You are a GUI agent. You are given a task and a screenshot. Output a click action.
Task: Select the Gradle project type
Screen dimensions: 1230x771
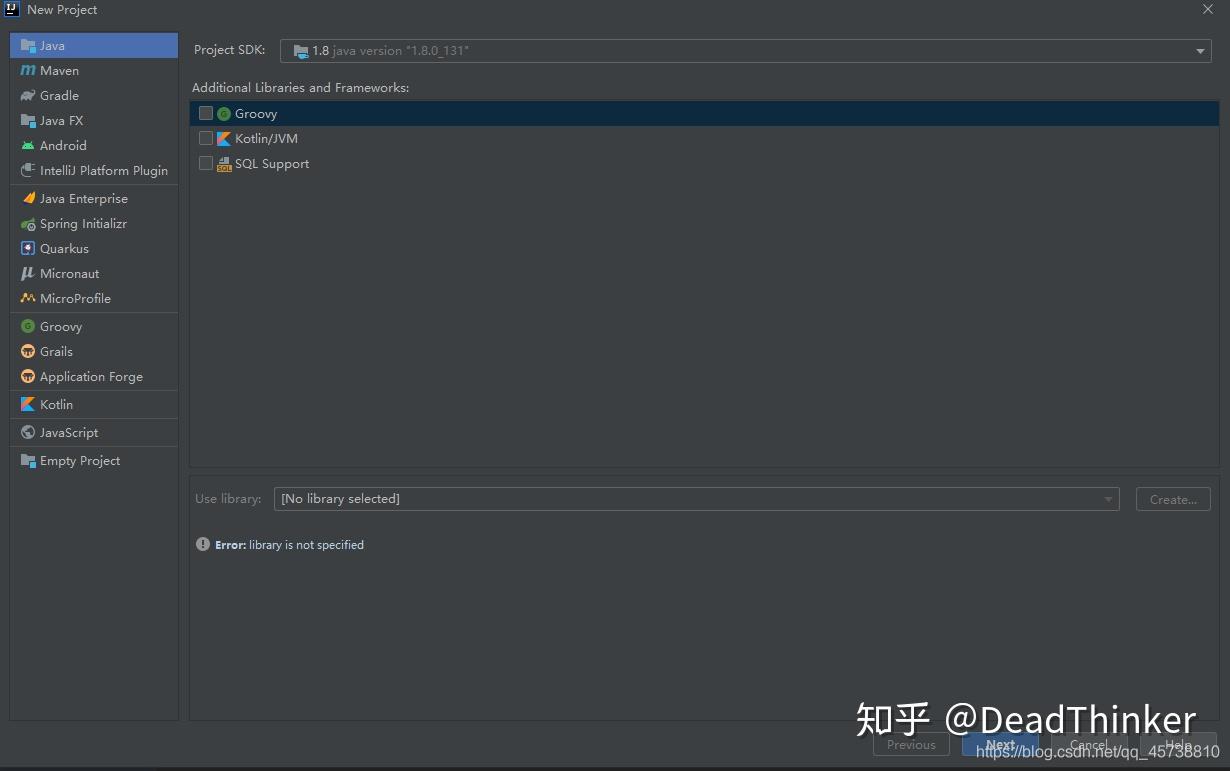(58, 95)
